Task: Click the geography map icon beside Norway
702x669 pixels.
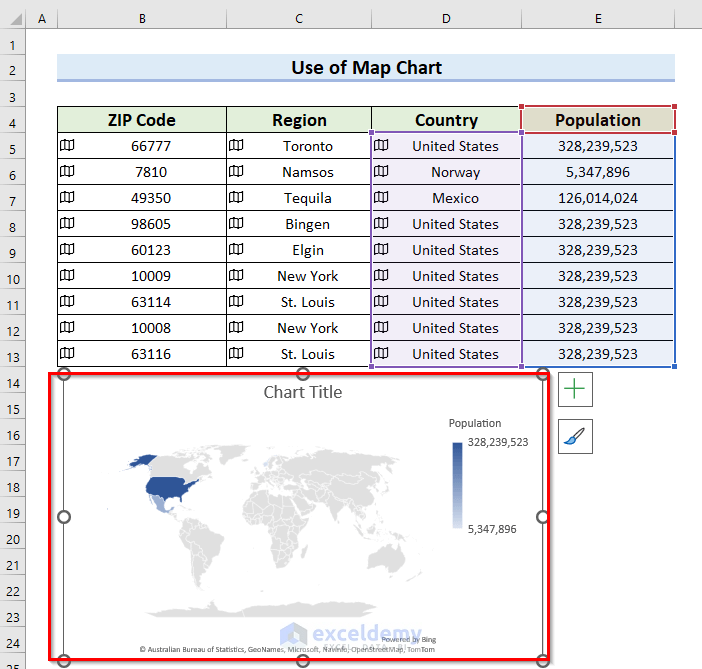Action: [x=381, y=172]
